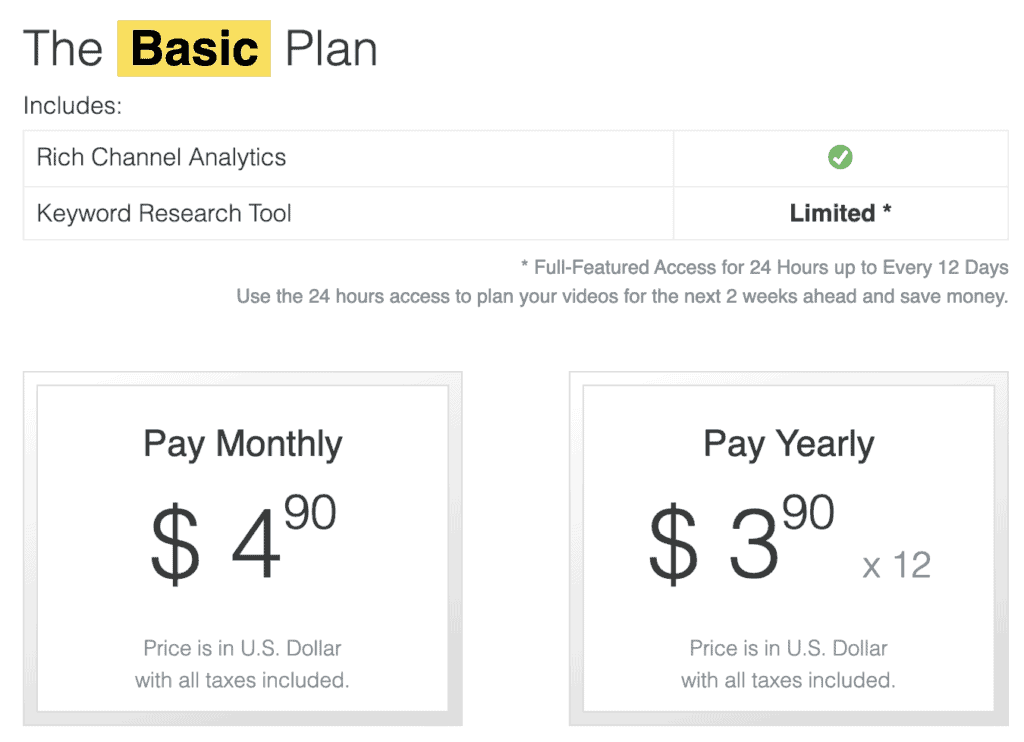The image size is (1024, 742).
Task: Click the yellow highlighted Basic label
Action: pos(194,48)
